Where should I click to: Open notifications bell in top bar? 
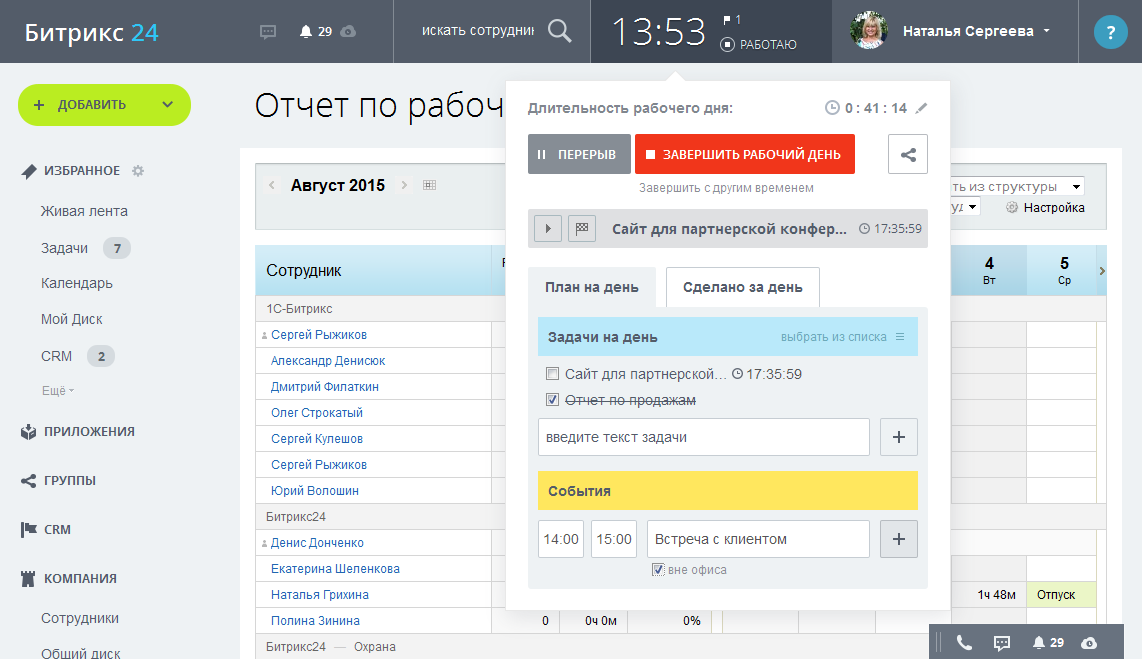pos(306,32)
